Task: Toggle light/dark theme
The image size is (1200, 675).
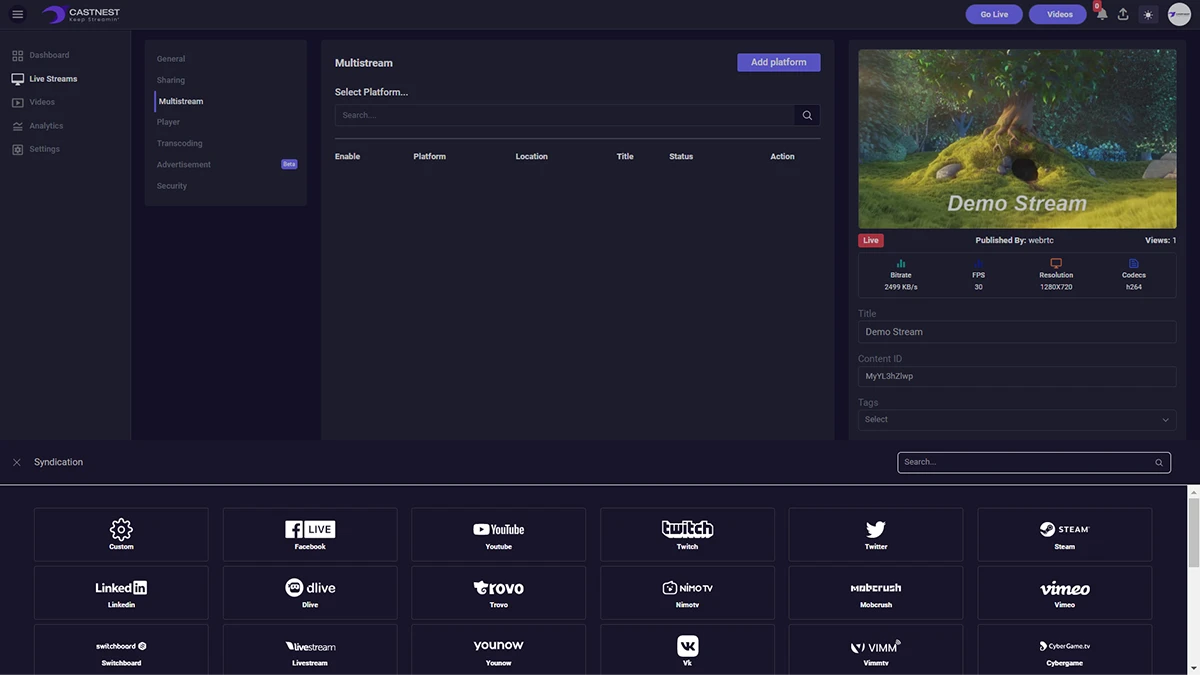Action: [1148, 14]
